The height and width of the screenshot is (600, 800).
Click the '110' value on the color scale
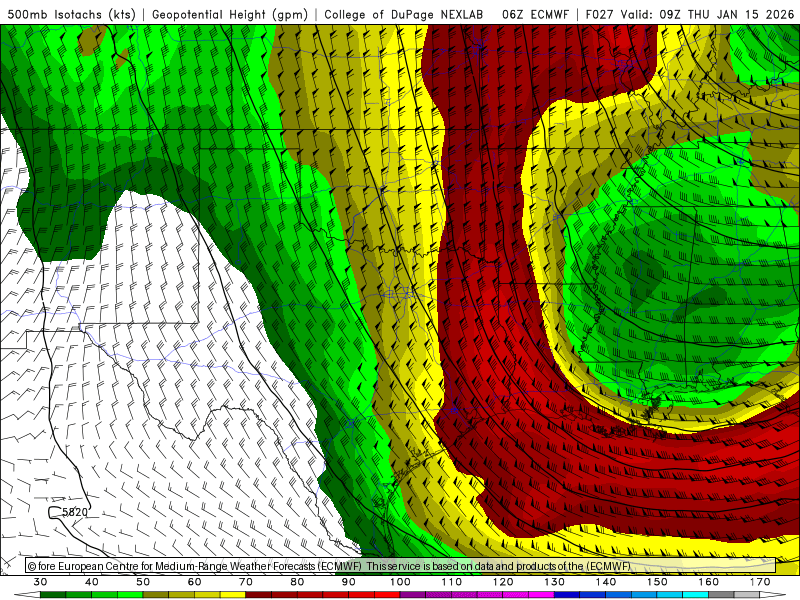coord(452,582)
